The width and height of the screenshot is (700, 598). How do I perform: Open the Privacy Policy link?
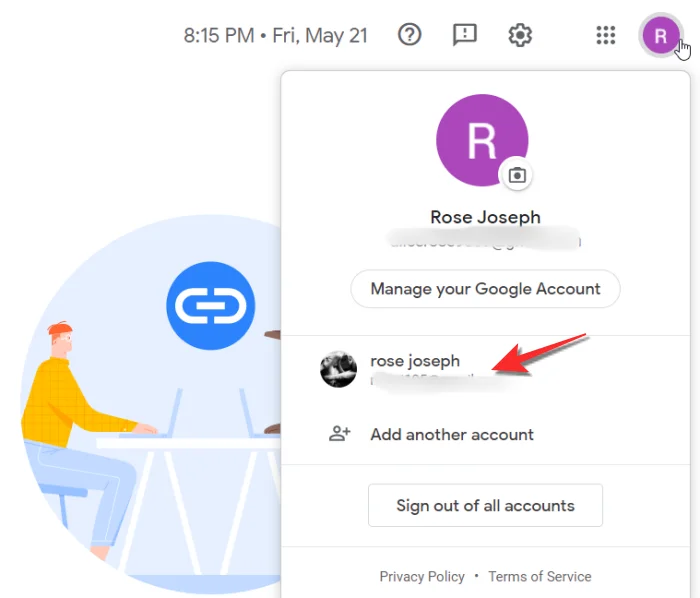(422, 577)
